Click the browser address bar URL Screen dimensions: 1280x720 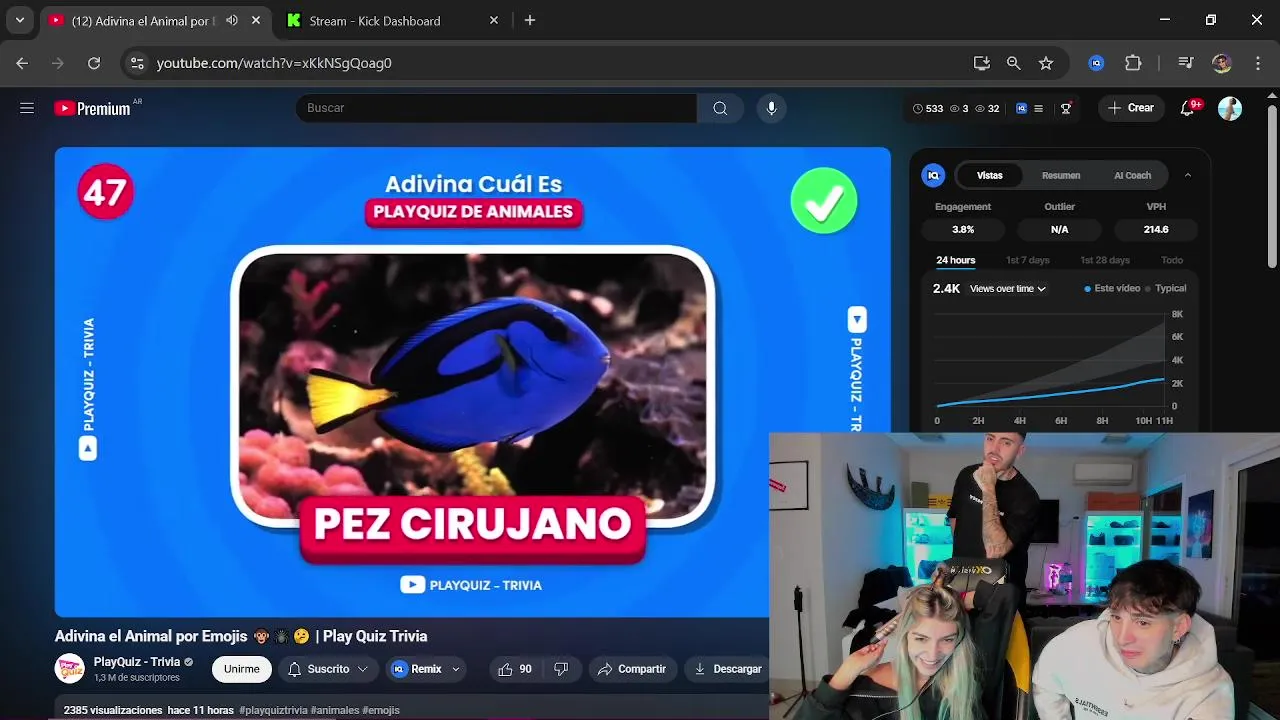(x=274, y=63)
